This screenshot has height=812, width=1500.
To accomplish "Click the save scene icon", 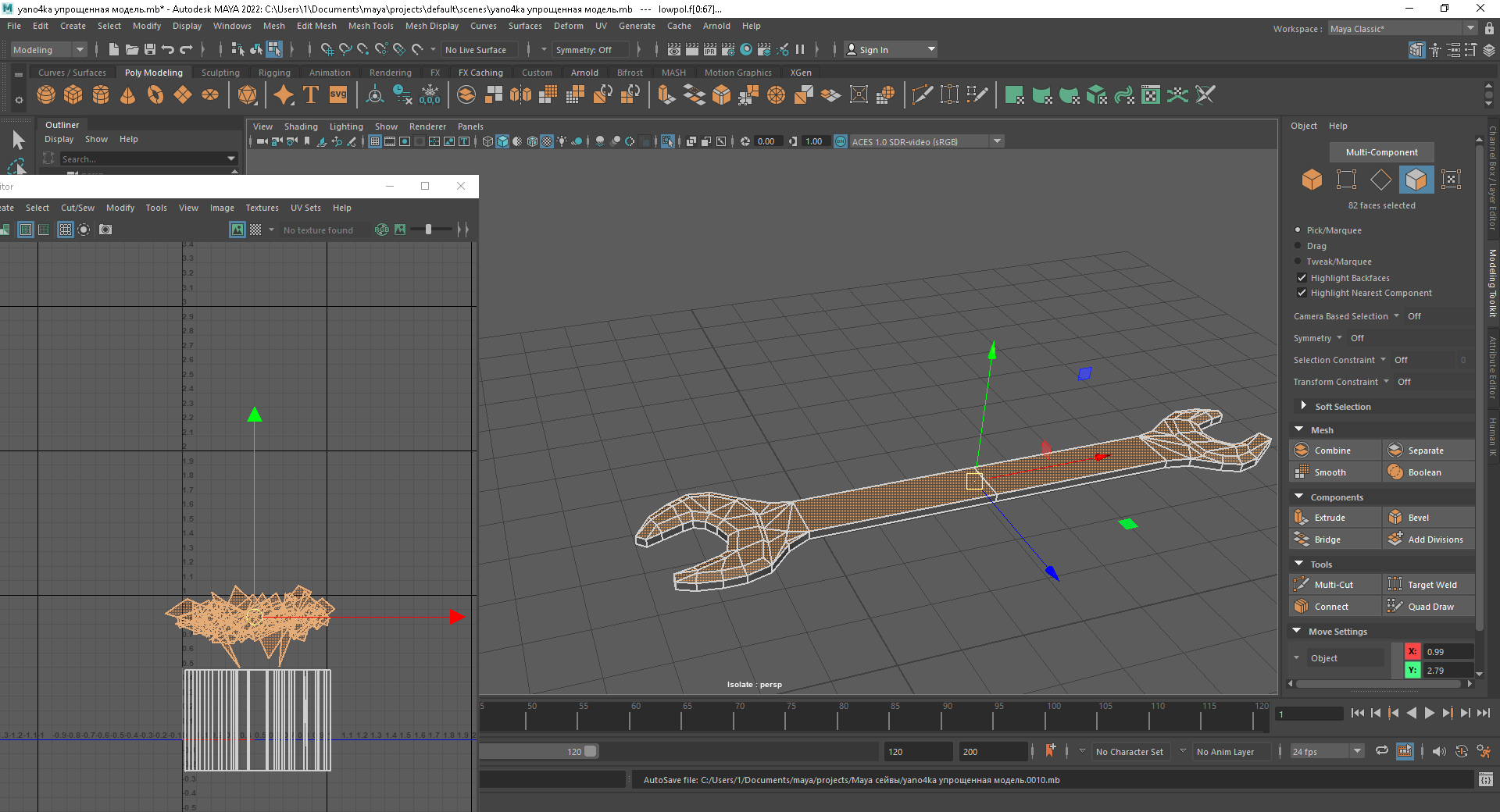I will [150, 49].
